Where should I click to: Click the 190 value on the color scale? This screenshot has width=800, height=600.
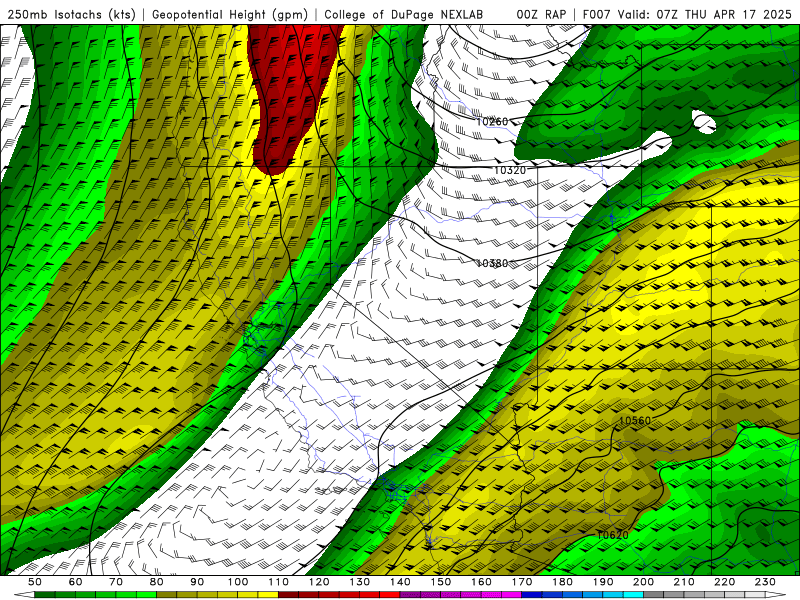pyautogui.click(x=603, y=582)
